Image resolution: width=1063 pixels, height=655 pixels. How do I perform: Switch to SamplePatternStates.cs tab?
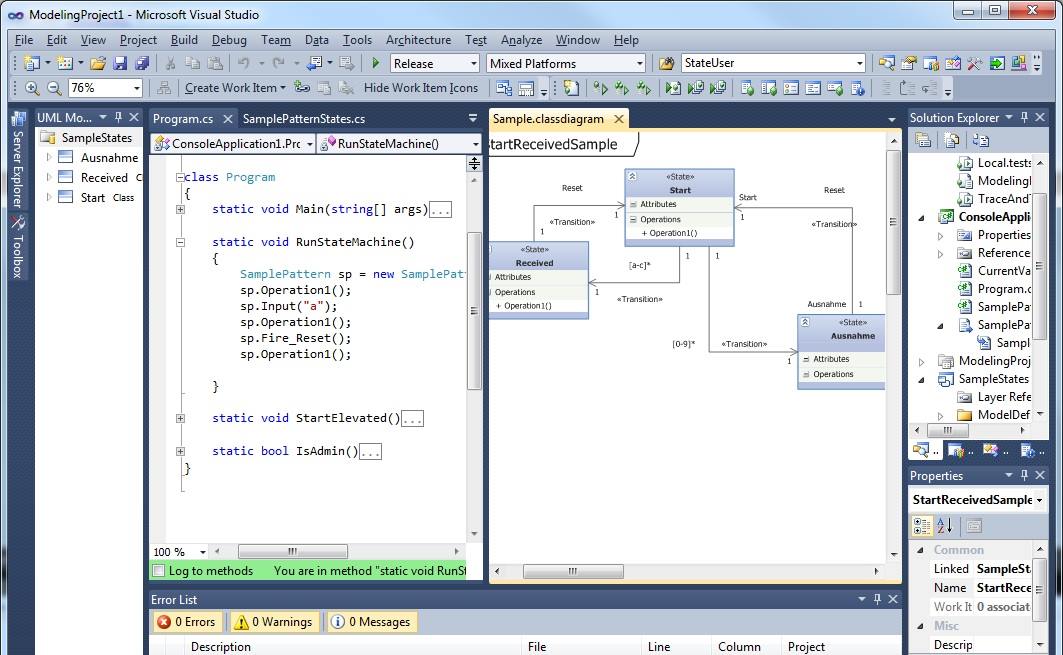click(x=304, y=119)
